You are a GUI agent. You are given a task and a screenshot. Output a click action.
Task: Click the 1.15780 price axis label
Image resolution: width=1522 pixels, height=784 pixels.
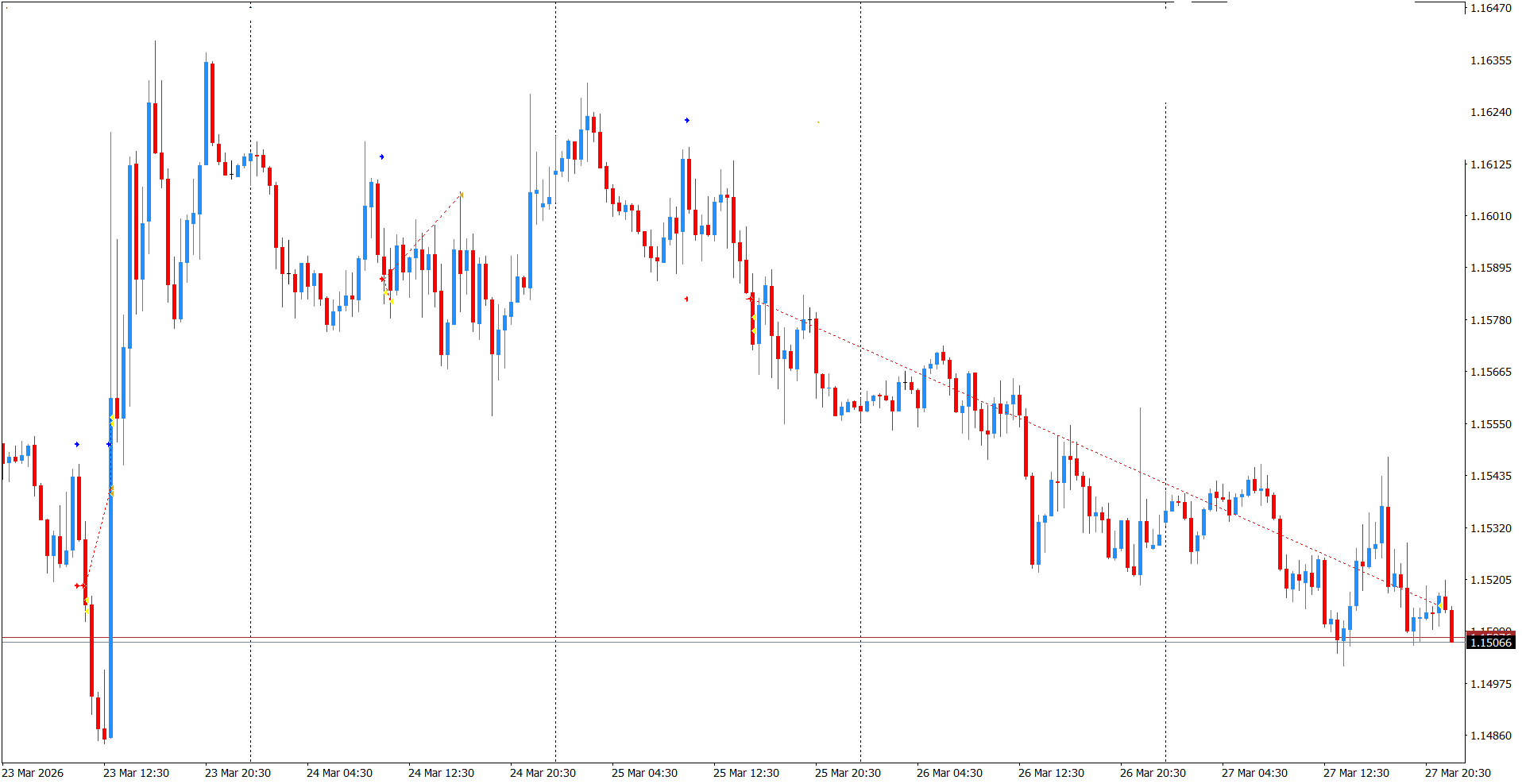[x=1490, y=320]
